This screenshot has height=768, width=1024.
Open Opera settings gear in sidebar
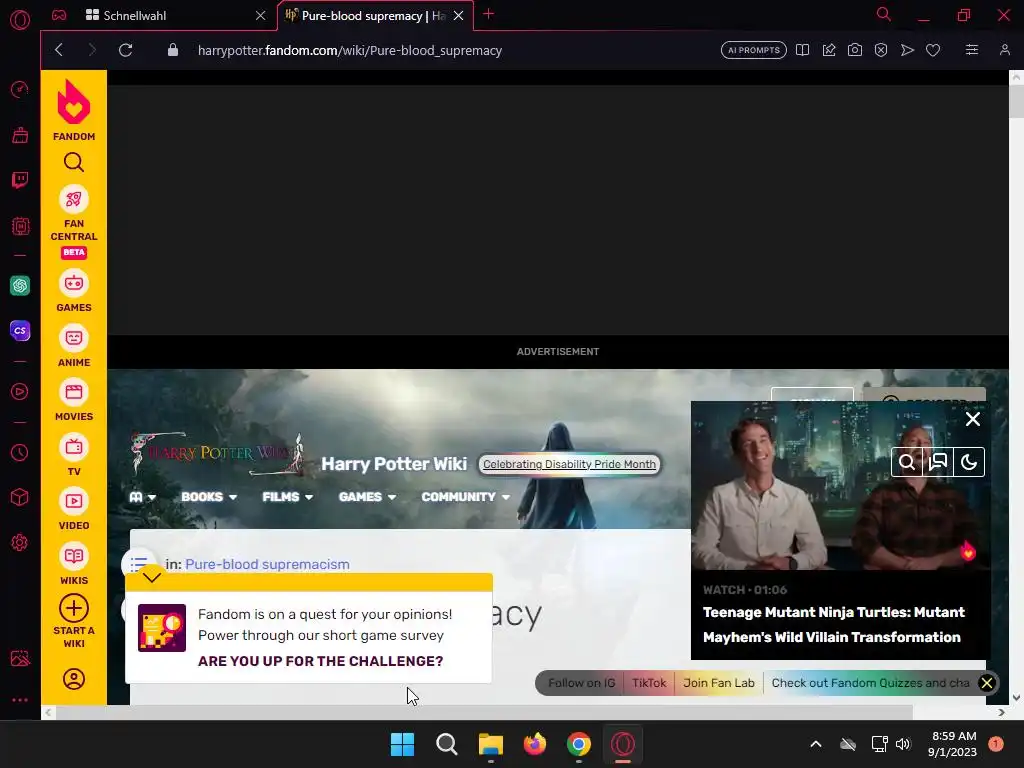point(20,542)
